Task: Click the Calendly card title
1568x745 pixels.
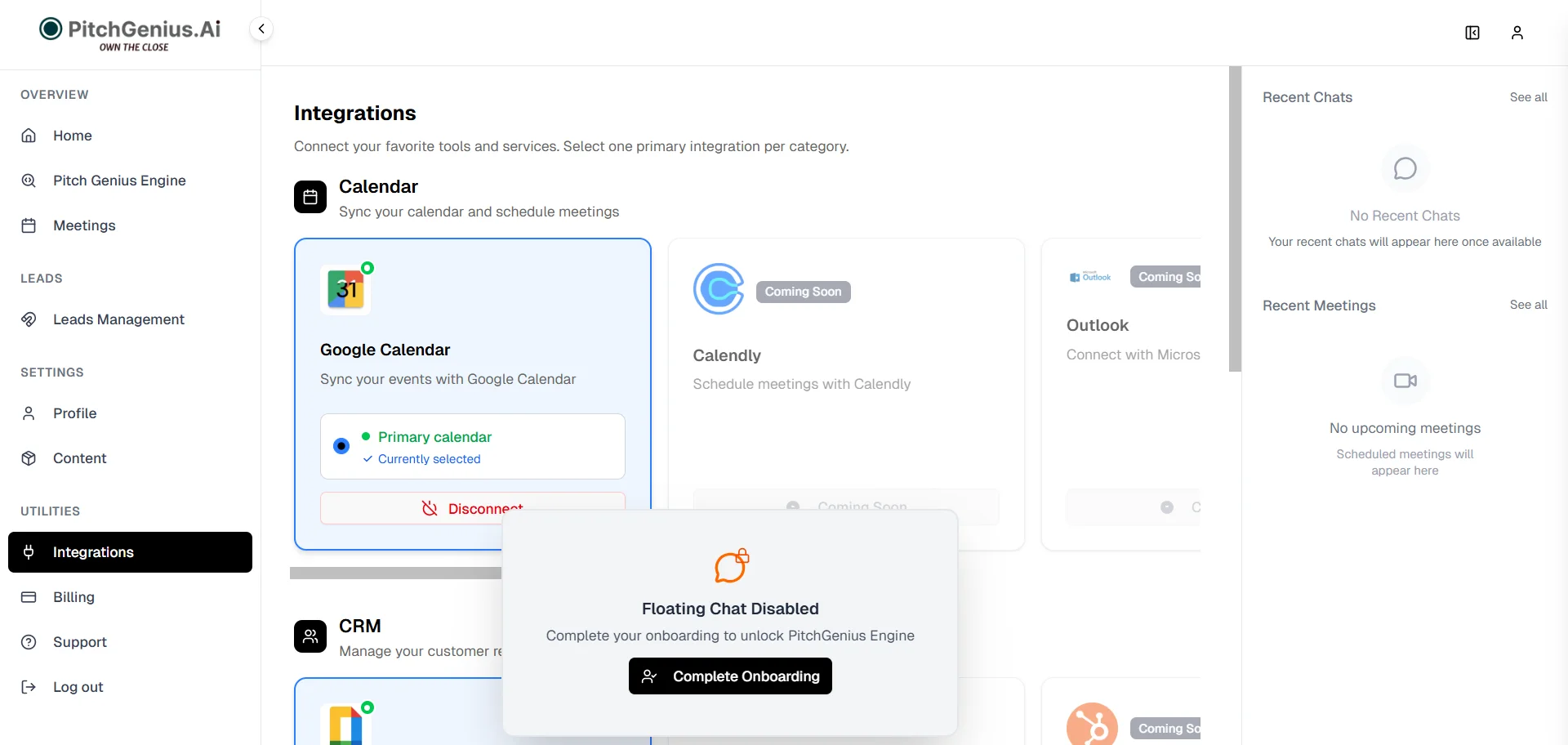Action: tap(727, 355)
